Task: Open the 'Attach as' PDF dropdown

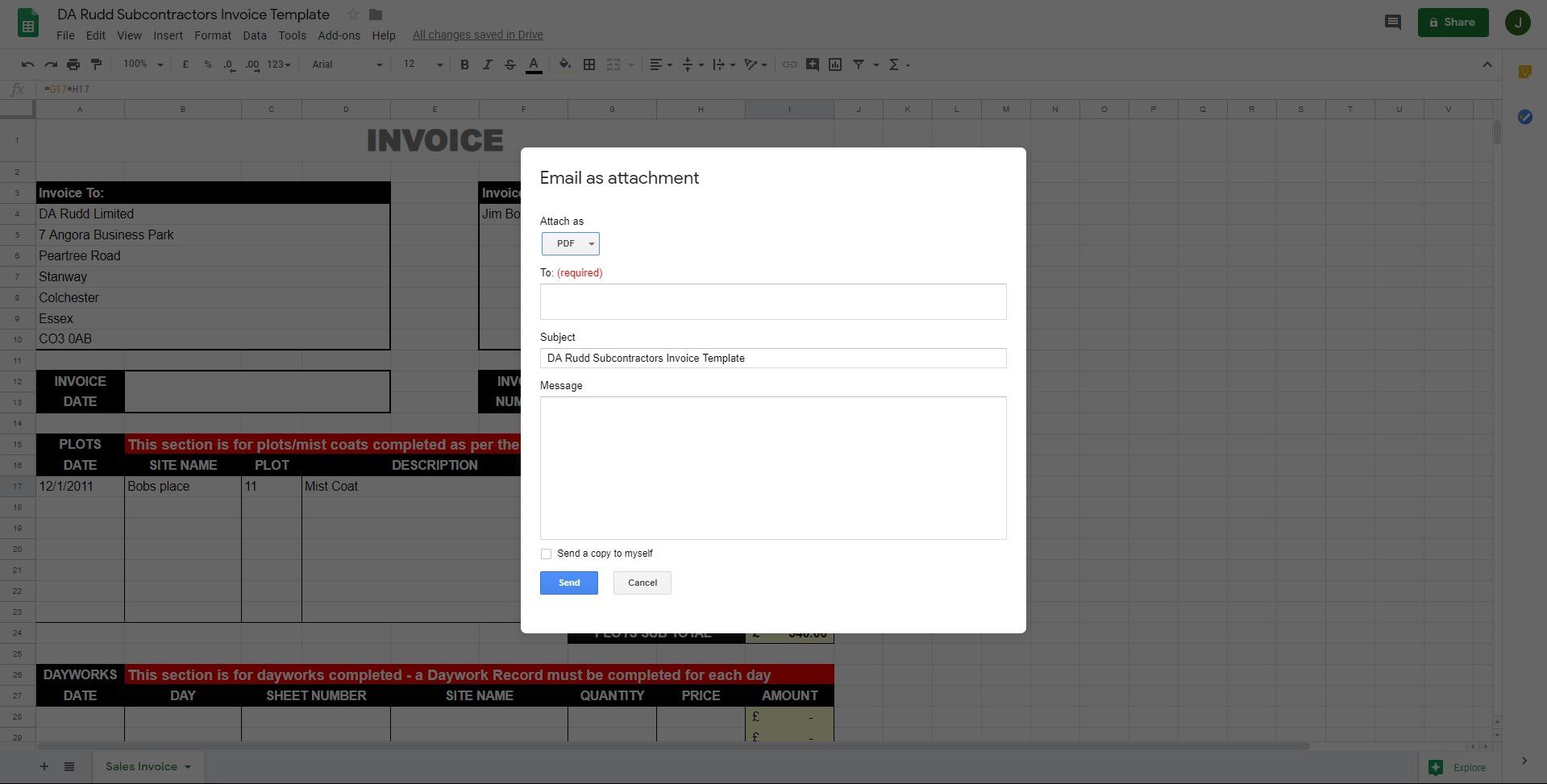Action: click(571, 243)
